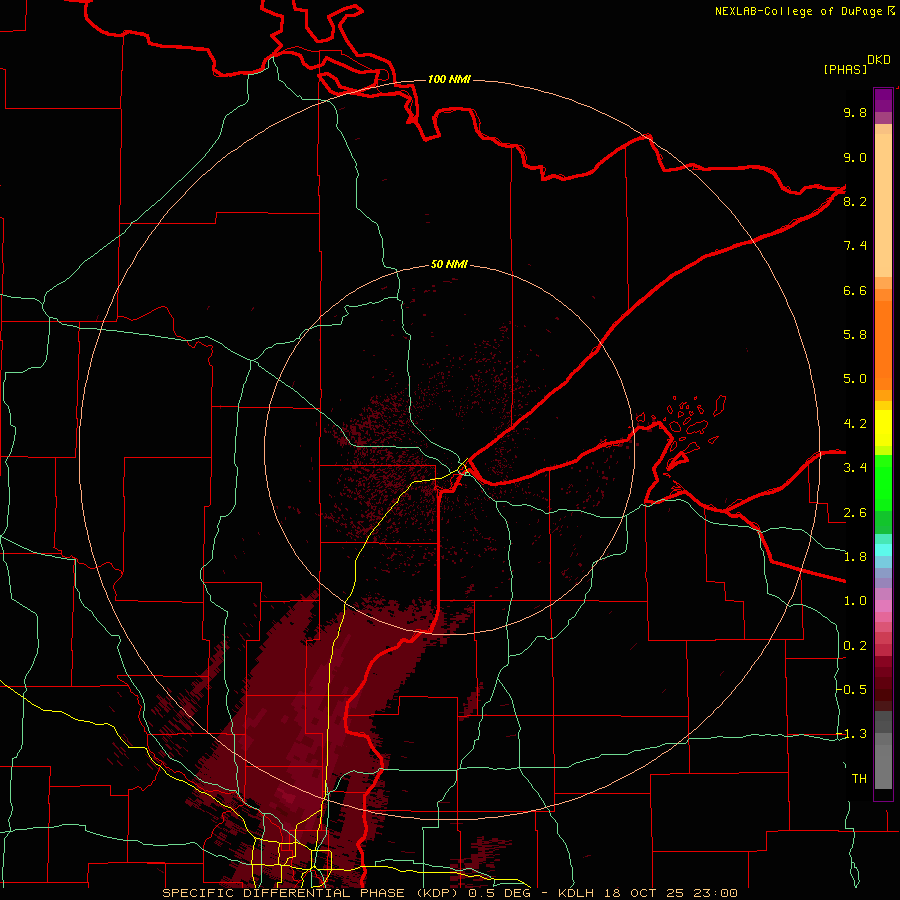Click the 5.0 value on color scale

[855, 379]
